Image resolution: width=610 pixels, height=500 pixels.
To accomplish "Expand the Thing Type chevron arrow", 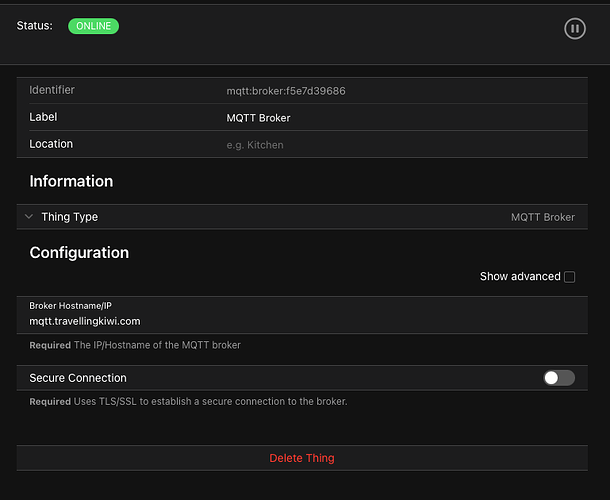I will click(x=29, y=217).
